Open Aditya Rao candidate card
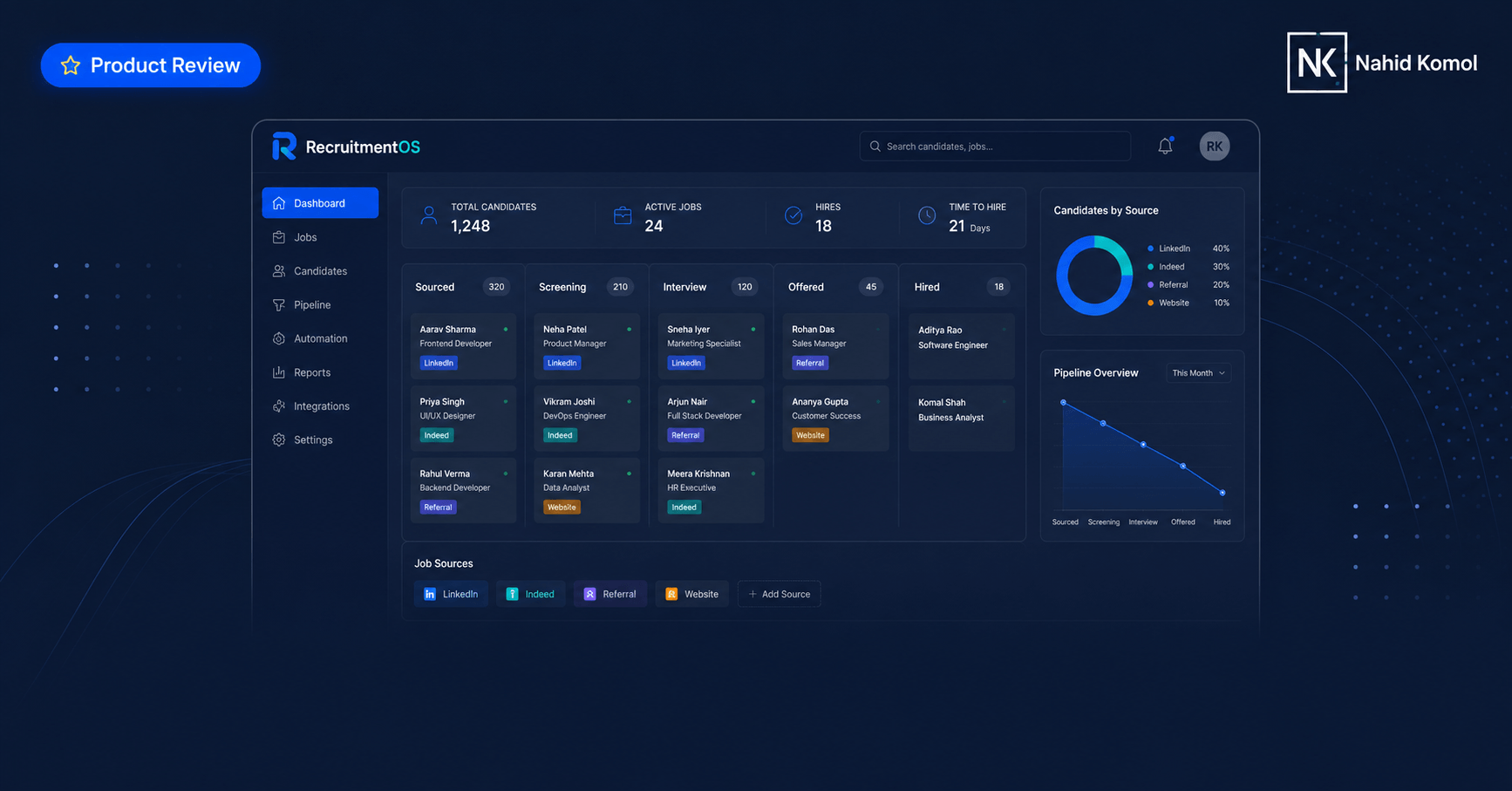The image size is (1512, 791). [962, 346]
